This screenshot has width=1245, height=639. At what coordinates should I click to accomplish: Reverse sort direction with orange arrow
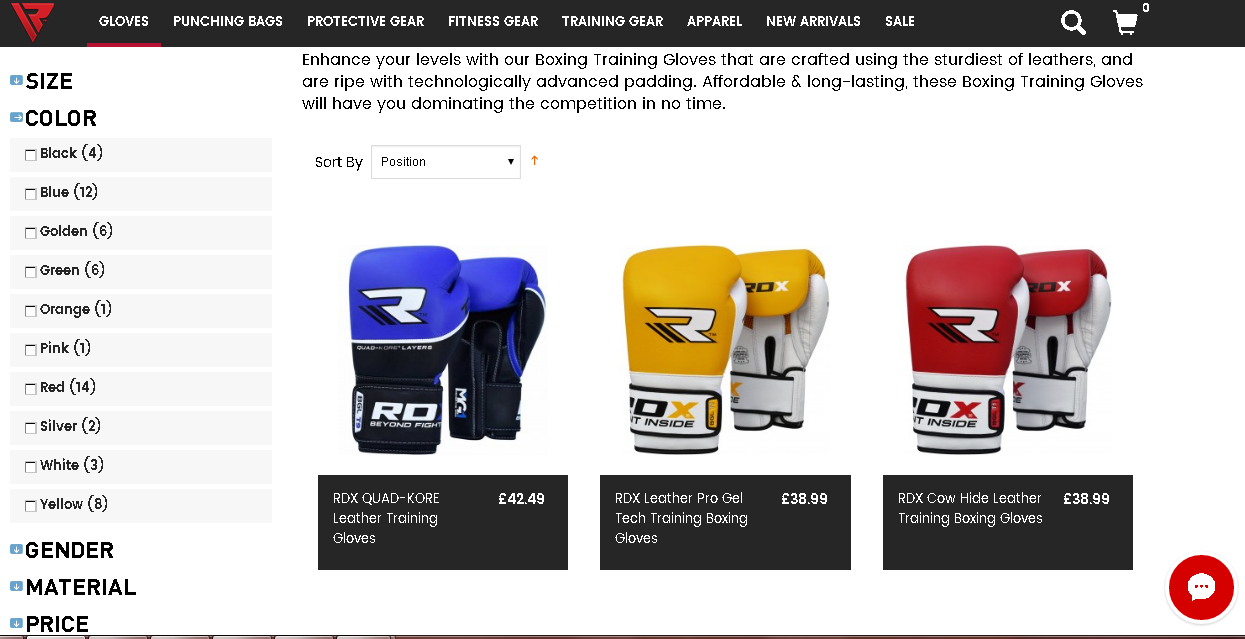(535, 160)
